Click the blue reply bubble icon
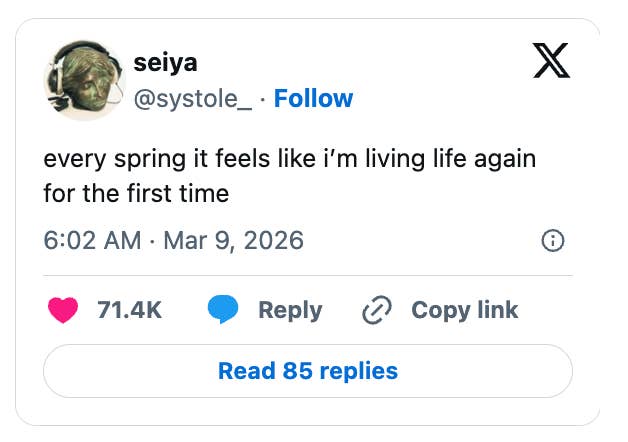 (222, 310)
